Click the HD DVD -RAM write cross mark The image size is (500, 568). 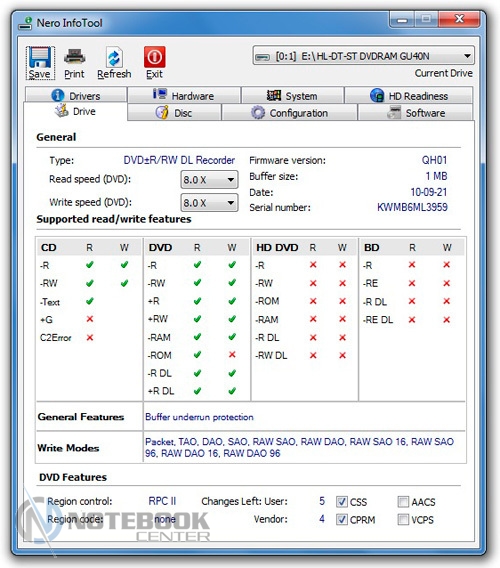click(342, 319)
